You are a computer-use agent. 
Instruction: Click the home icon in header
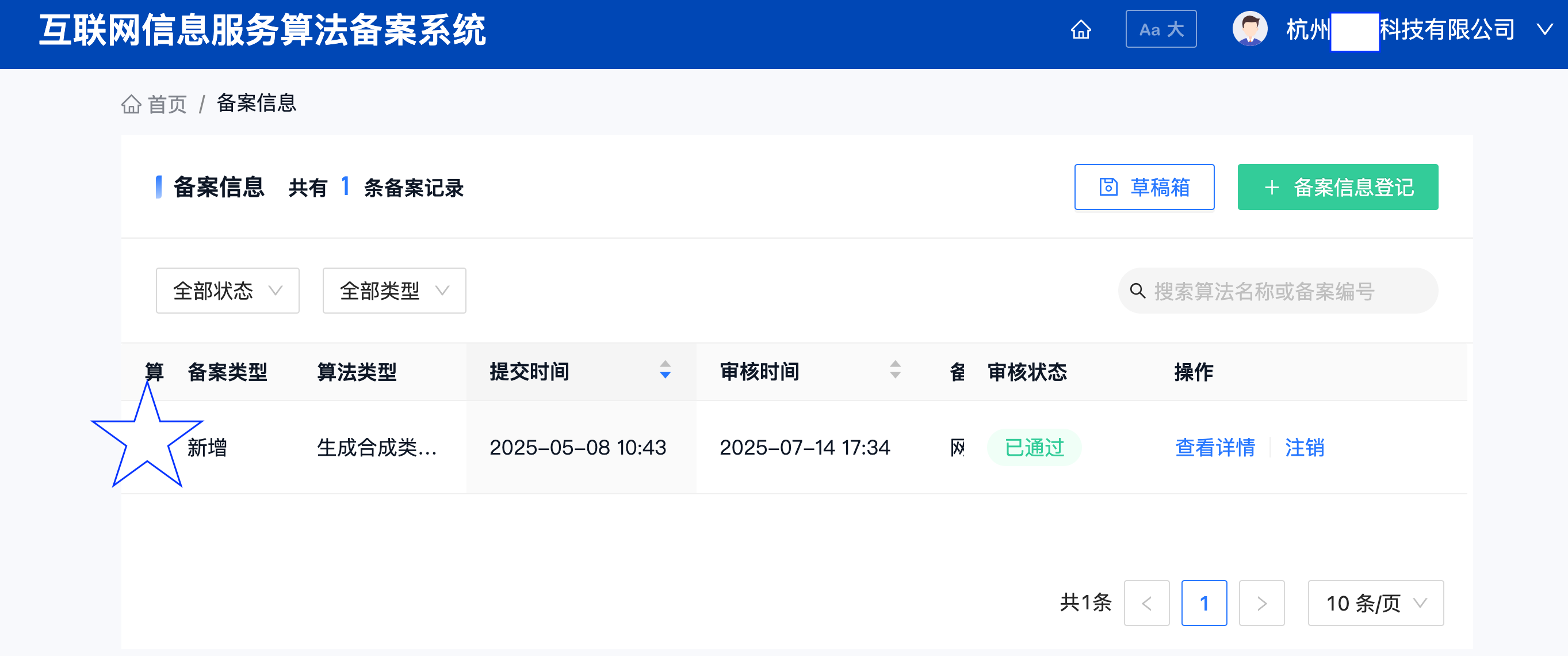pyautogui.click(x=1080, y=29)
